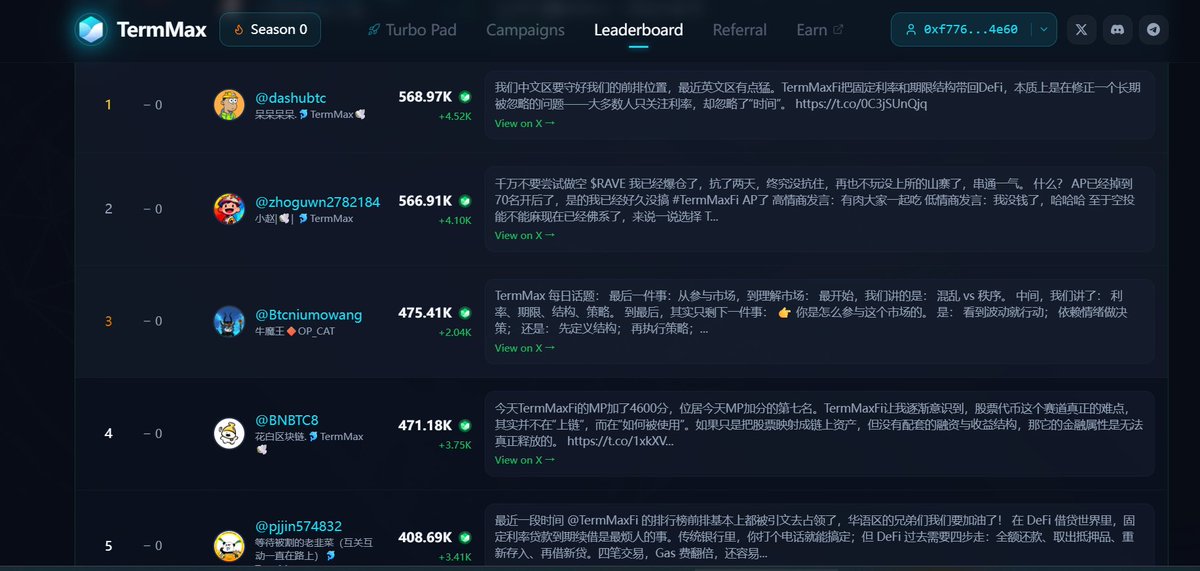Open the Season 0 selector

click(x=270, y=29)
